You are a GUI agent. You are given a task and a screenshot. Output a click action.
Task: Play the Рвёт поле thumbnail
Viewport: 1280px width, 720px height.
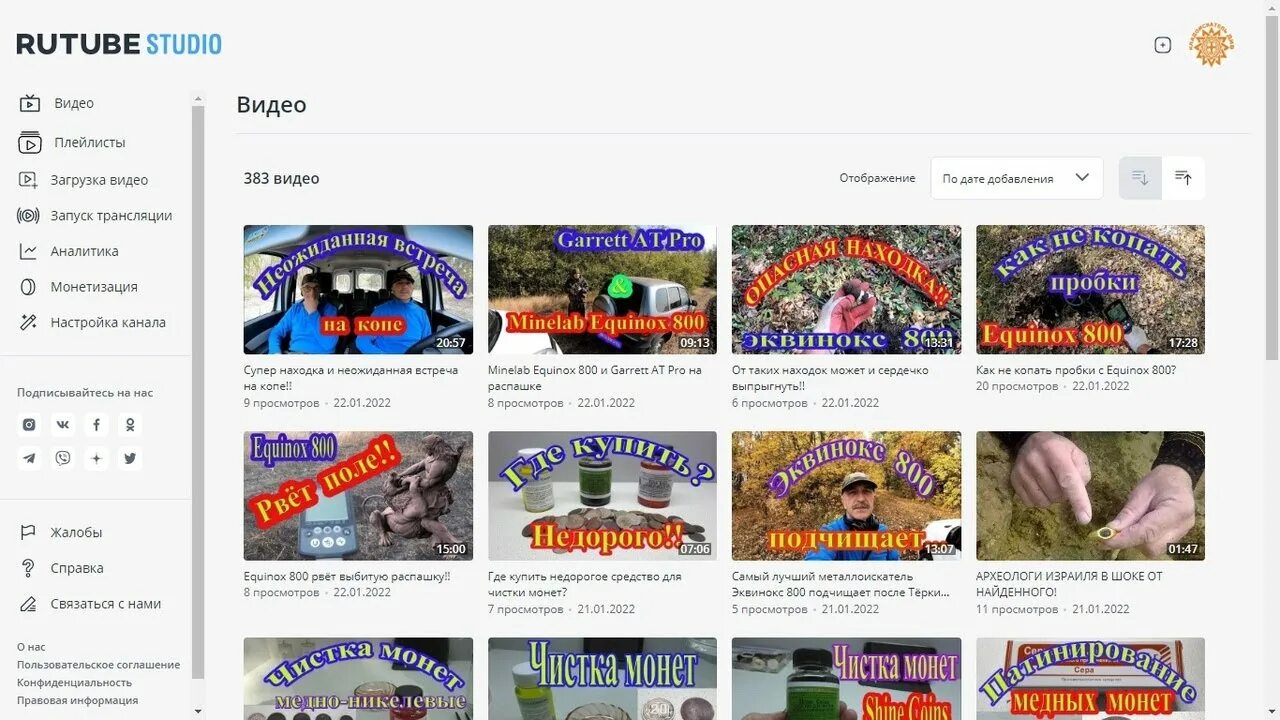358,496
